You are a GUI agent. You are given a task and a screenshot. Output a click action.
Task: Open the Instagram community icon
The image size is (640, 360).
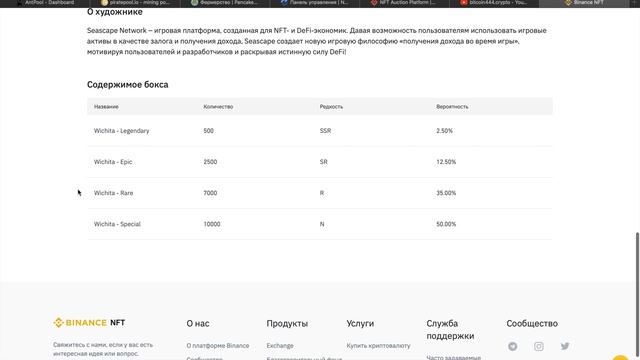(539, 346)
